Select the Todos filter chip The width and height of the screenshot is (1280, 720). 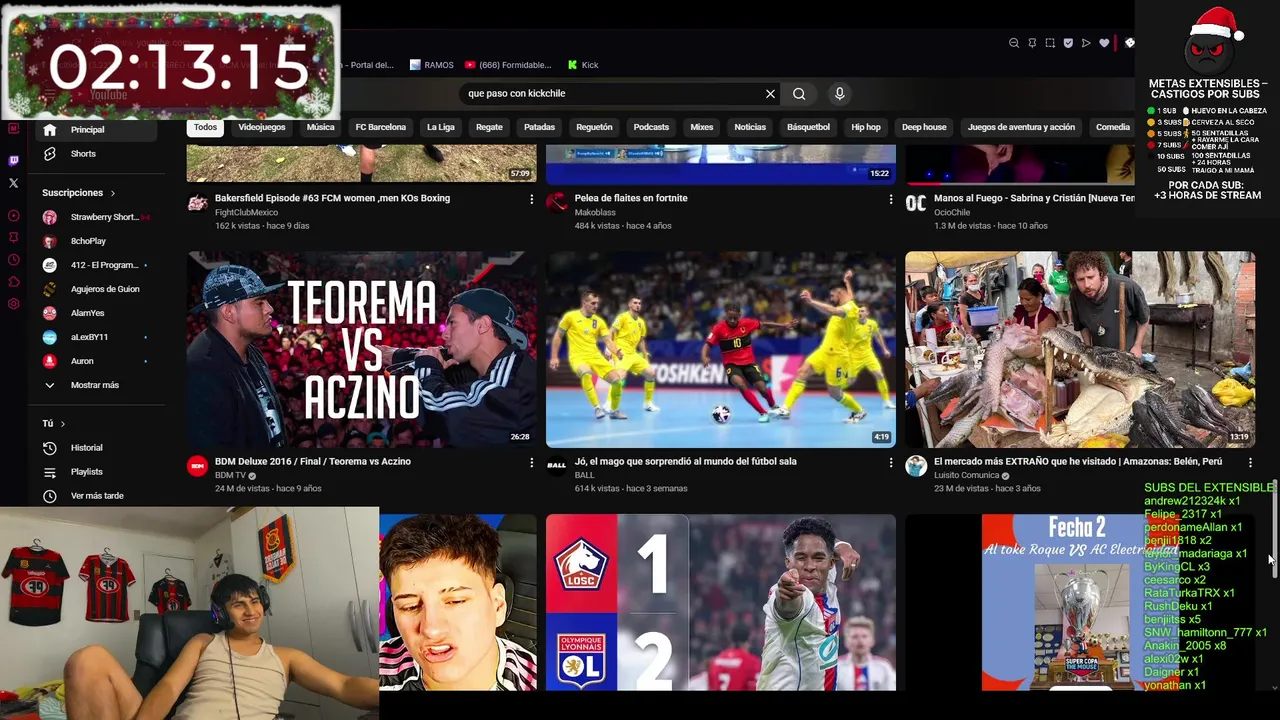coord(205,127)
